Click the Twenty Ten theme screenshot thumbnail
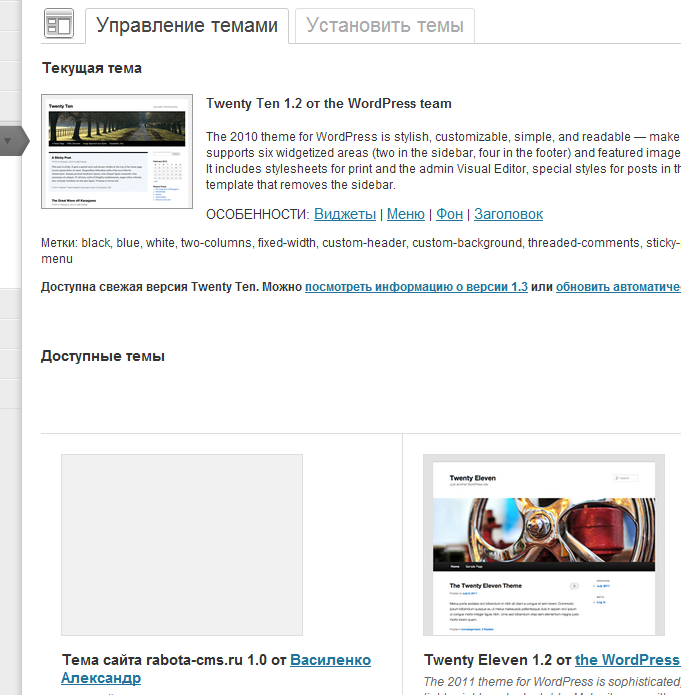 [x=117, y=151]
